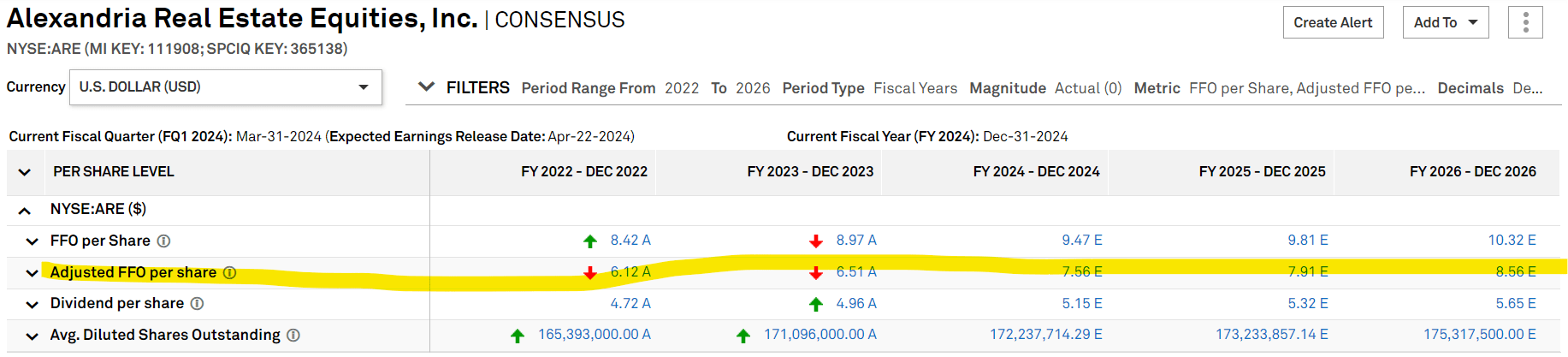The width and height of the screenshot is (1568, 357).
Task: Collapse the FILTERS section chevron
Action: click(x=426, y=87)
